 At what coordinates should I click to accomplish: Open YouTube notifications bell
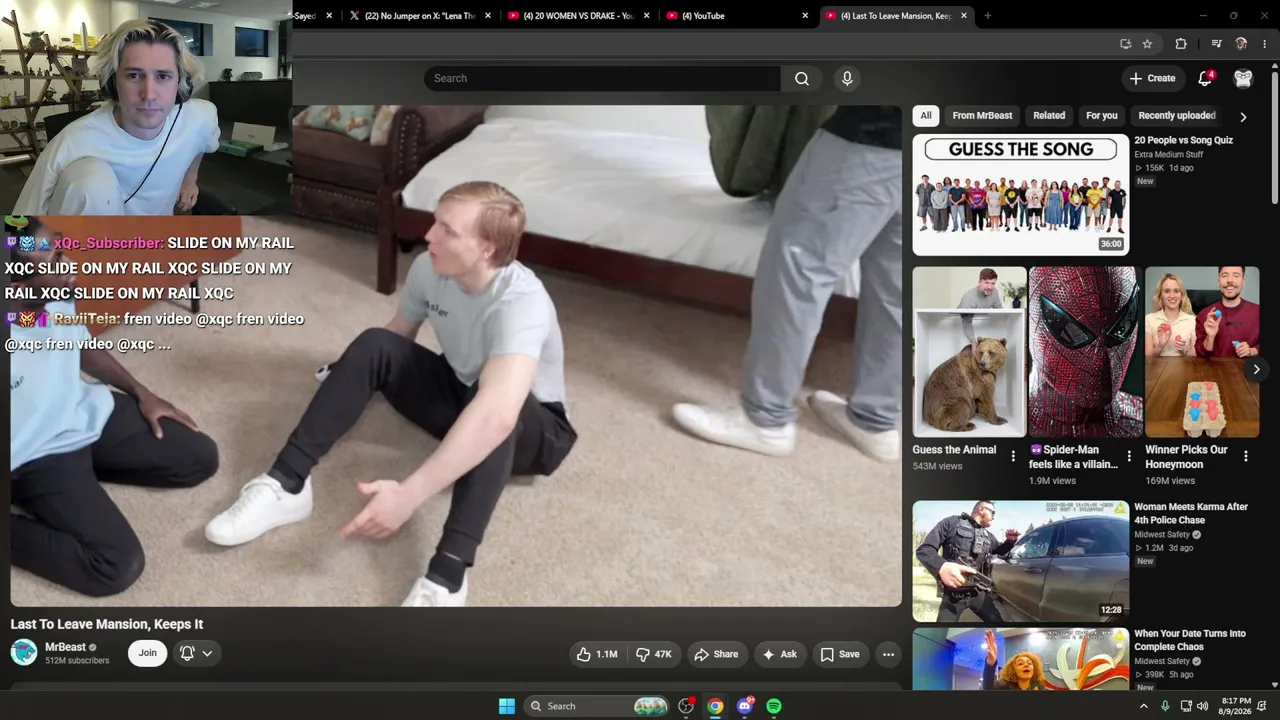[1205, 78]
